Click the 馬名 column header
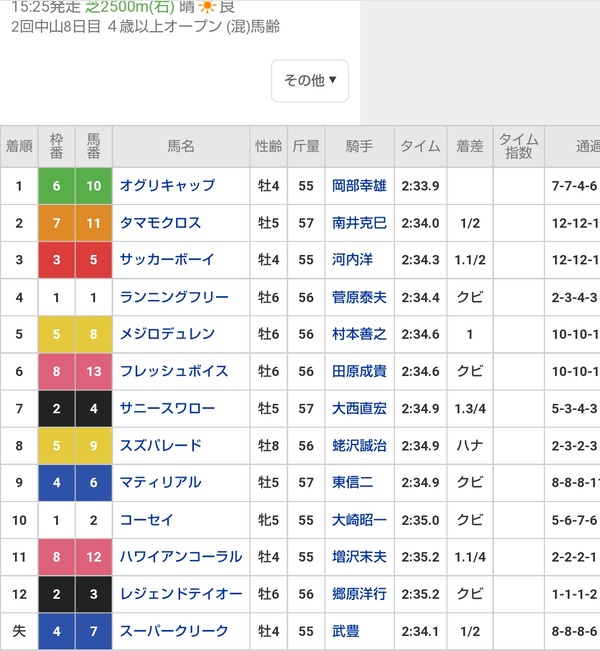Image resolution: width=600 pixels, height=651 pixels. click(x=181, y=146)
